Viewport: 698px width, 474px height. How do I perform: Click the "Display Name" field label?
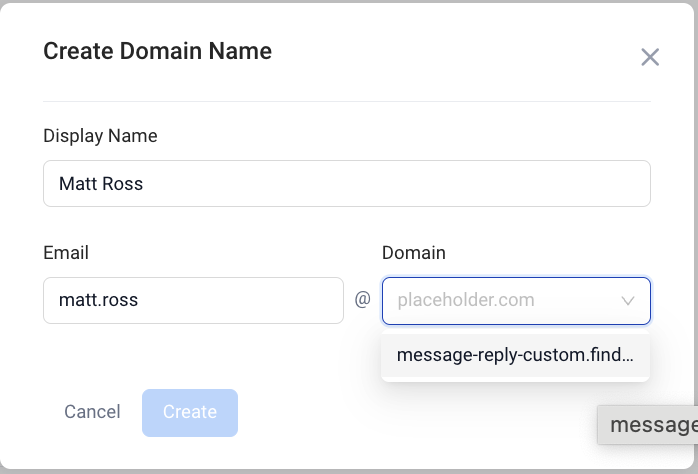point(100,136)
